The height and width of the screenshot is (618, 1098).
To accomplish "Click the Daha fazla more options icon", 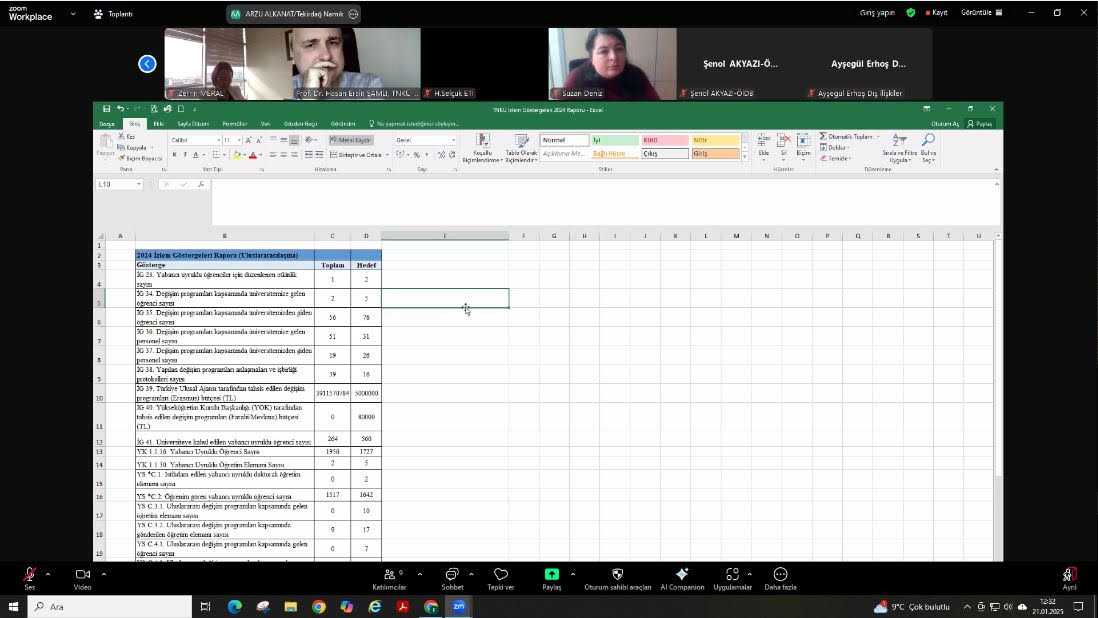I will pyautogui.click(x=780, y=575).
